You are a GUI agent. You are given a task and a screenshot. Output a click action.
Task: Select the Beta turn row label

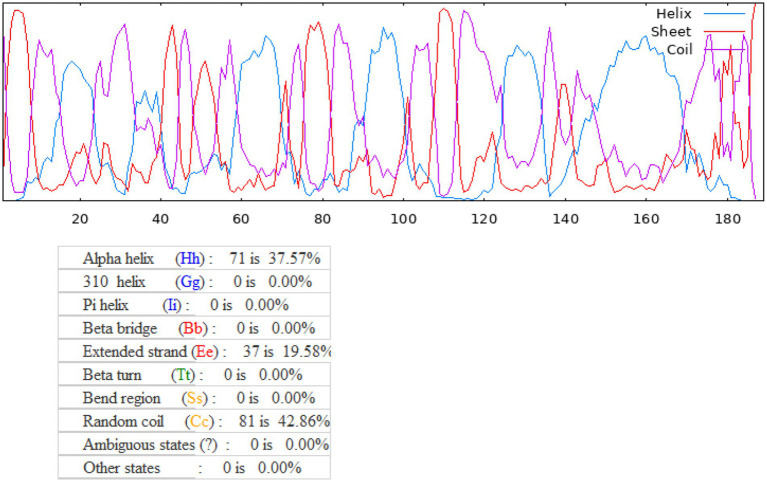click(x=112, y=375)
